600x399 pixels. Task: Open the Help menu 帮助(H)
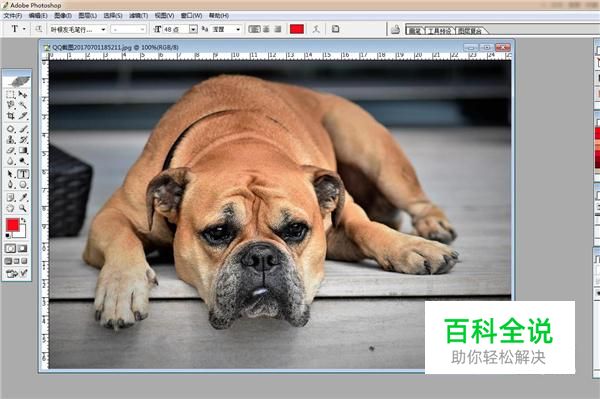[x=219, y=16]
